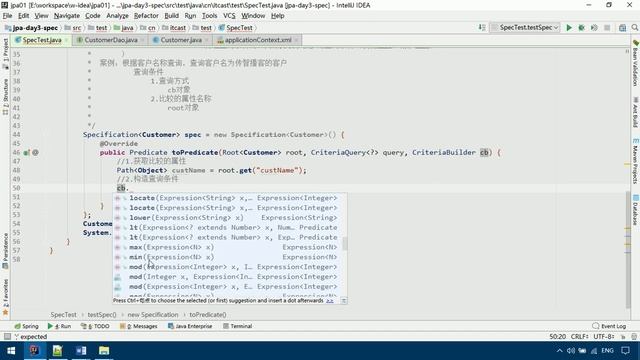Open the File menu
The image size is (640, 360).
click(7, 16)
